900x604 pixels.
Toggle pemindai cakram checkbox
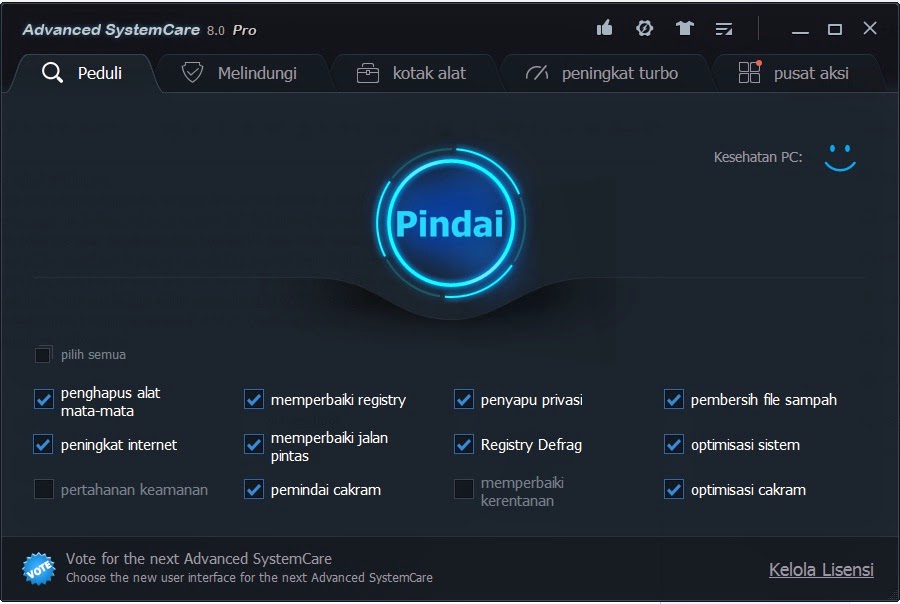coord(254,489)
